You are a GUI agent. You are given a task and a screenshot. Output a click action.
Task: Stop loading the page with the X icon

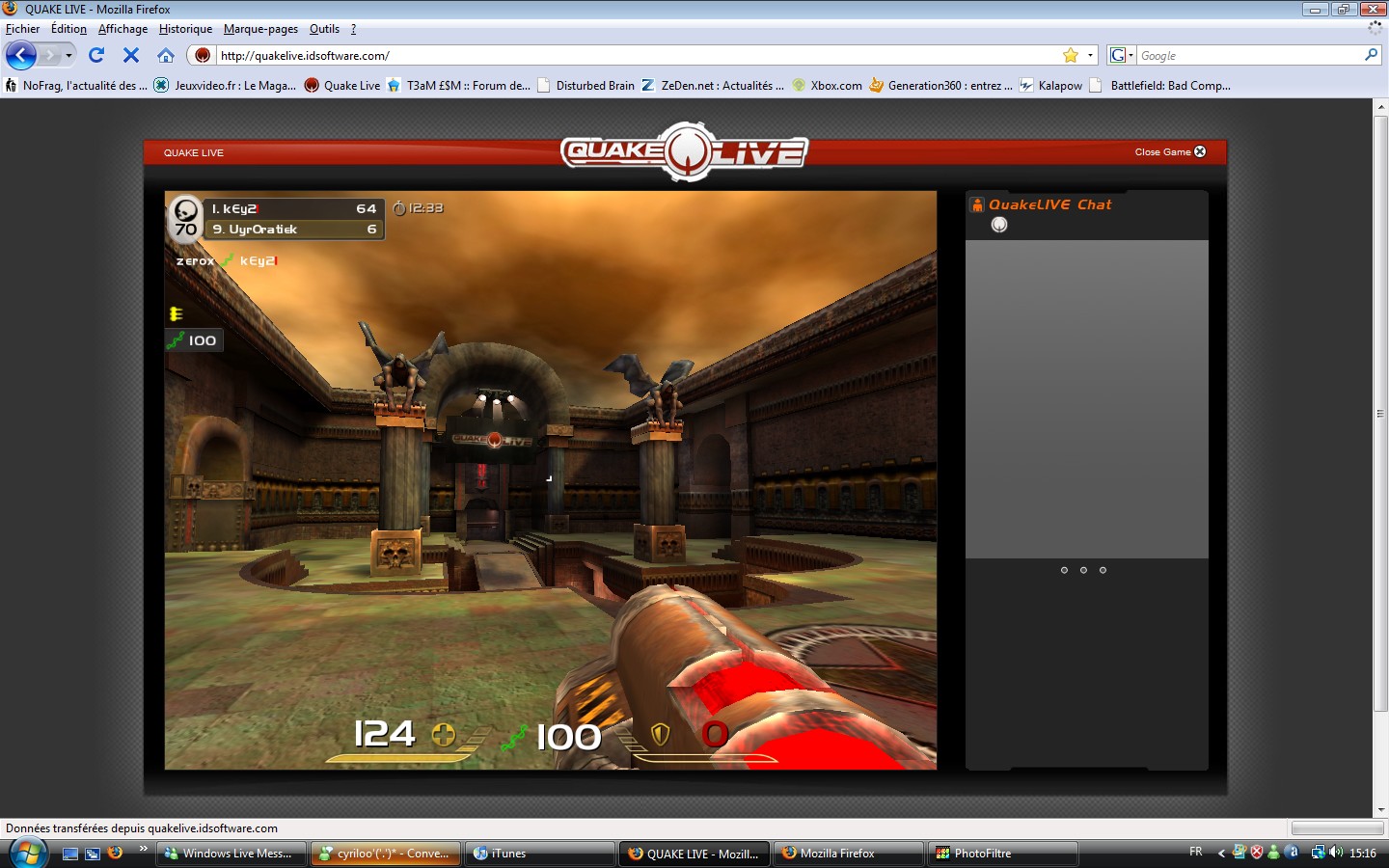(x=131, y=55)
